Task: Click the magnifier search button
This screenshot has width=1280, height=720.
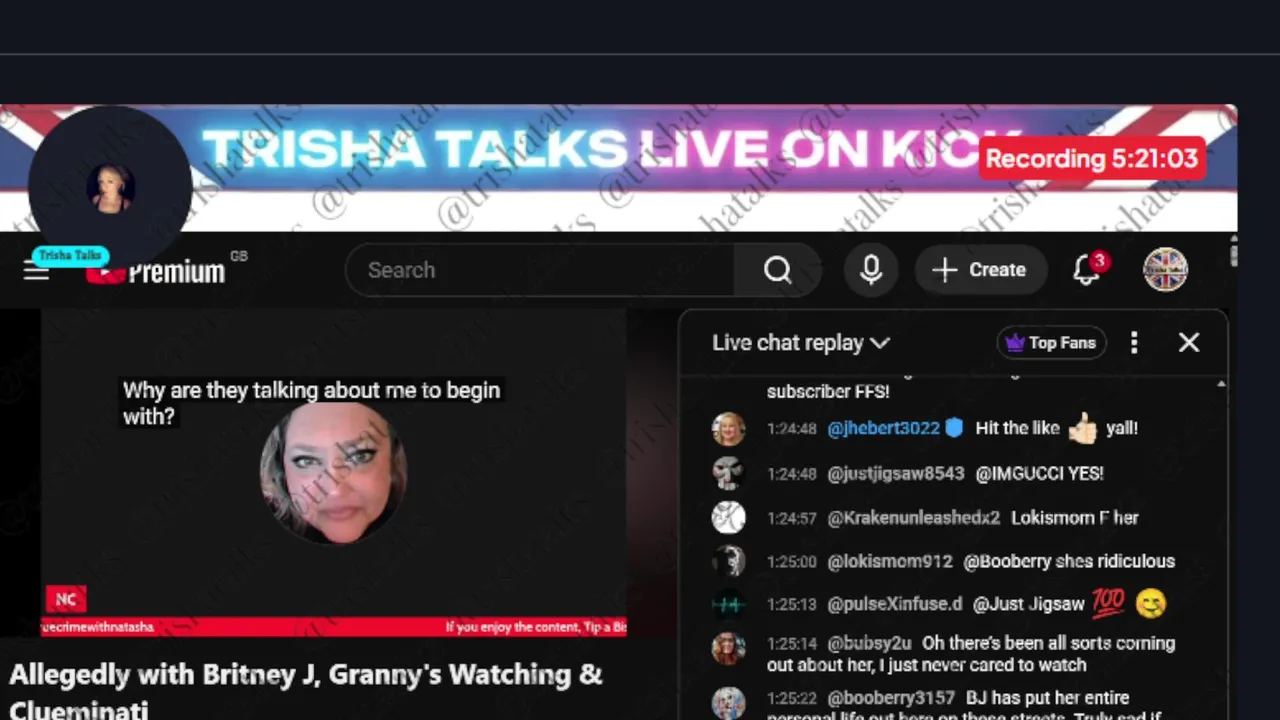Action: coord(778,270)
